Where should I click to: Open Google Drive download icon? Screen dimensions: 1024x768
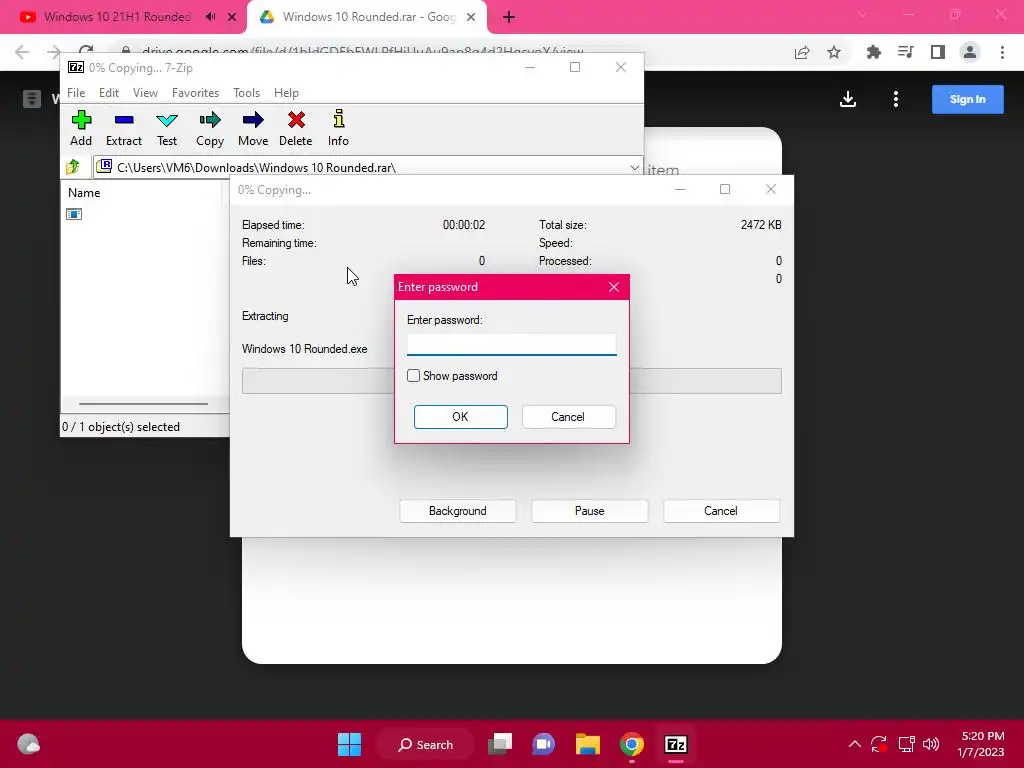(x=848, y=99)
